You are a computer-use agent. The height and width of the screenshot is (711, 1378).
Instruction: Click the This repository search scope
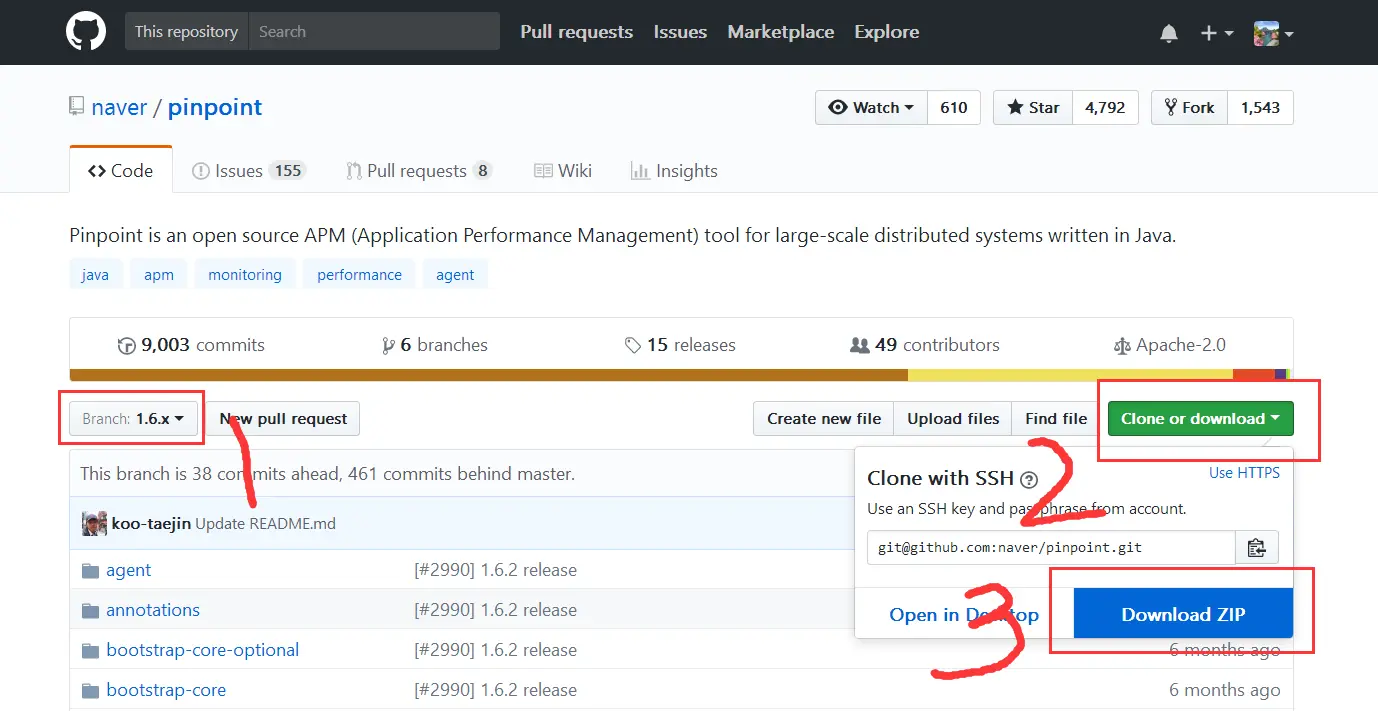186,32
